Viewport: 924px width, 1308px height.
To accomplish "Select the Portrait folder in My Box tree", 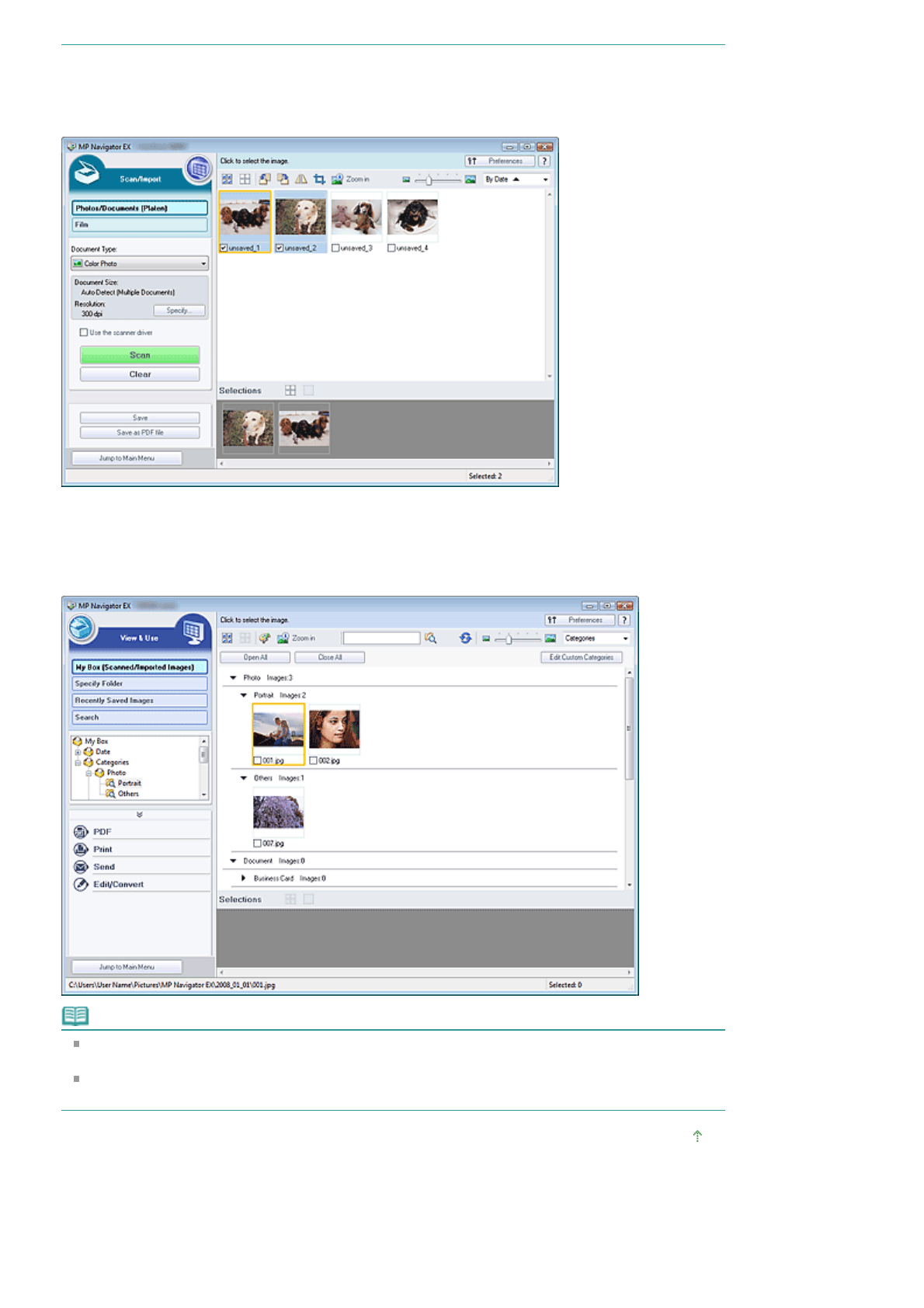I will tap(129, 784).
